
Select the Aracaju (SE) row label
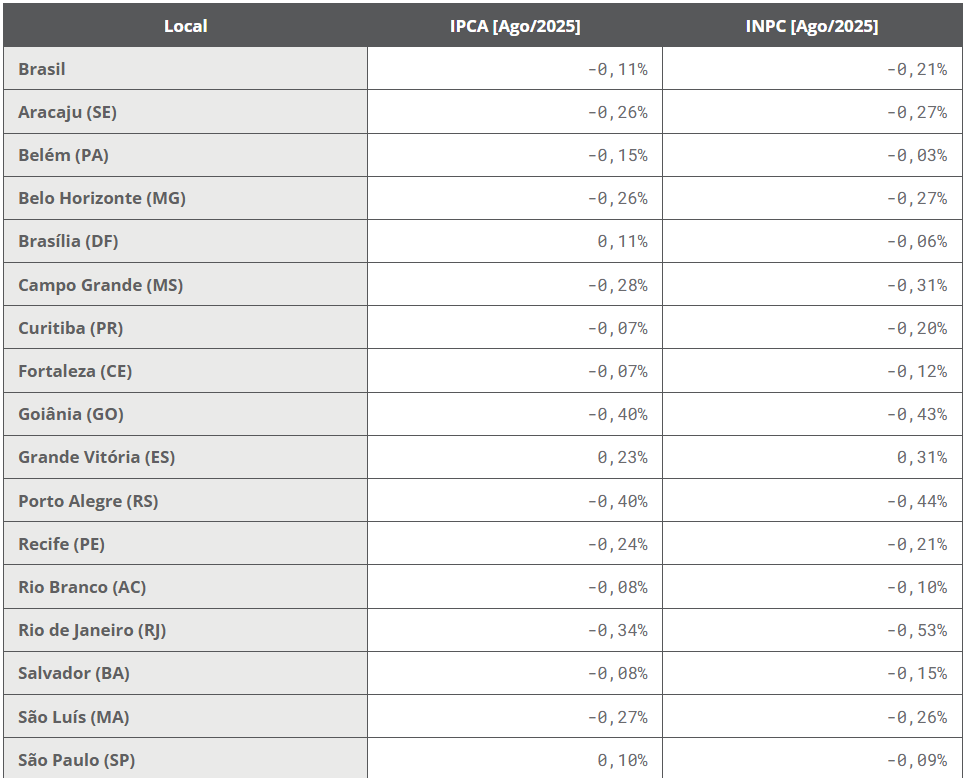[67, 112]
